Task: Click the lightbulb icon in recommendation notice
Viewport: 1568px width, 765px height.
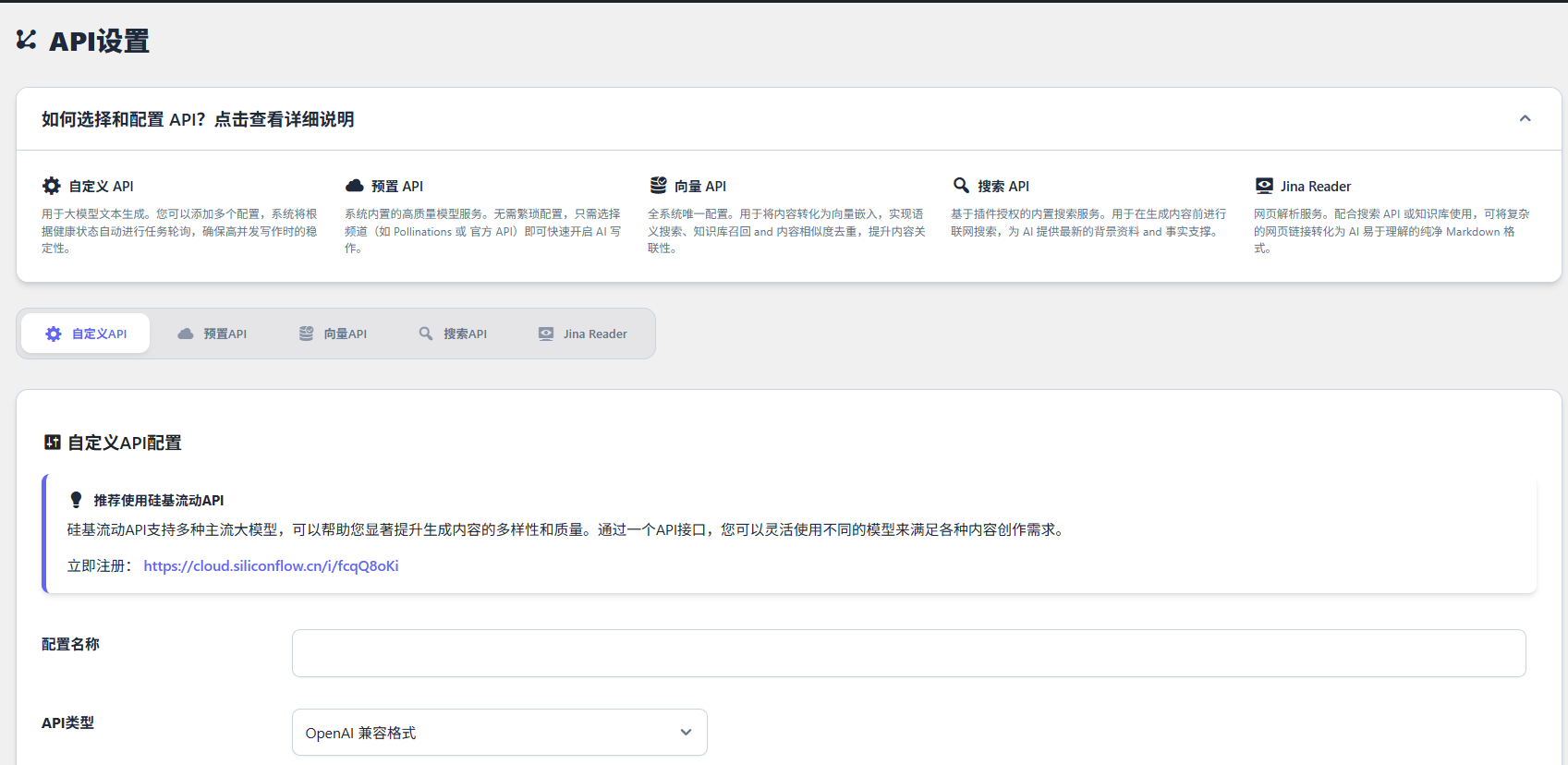Action: (x=76, y=500)
